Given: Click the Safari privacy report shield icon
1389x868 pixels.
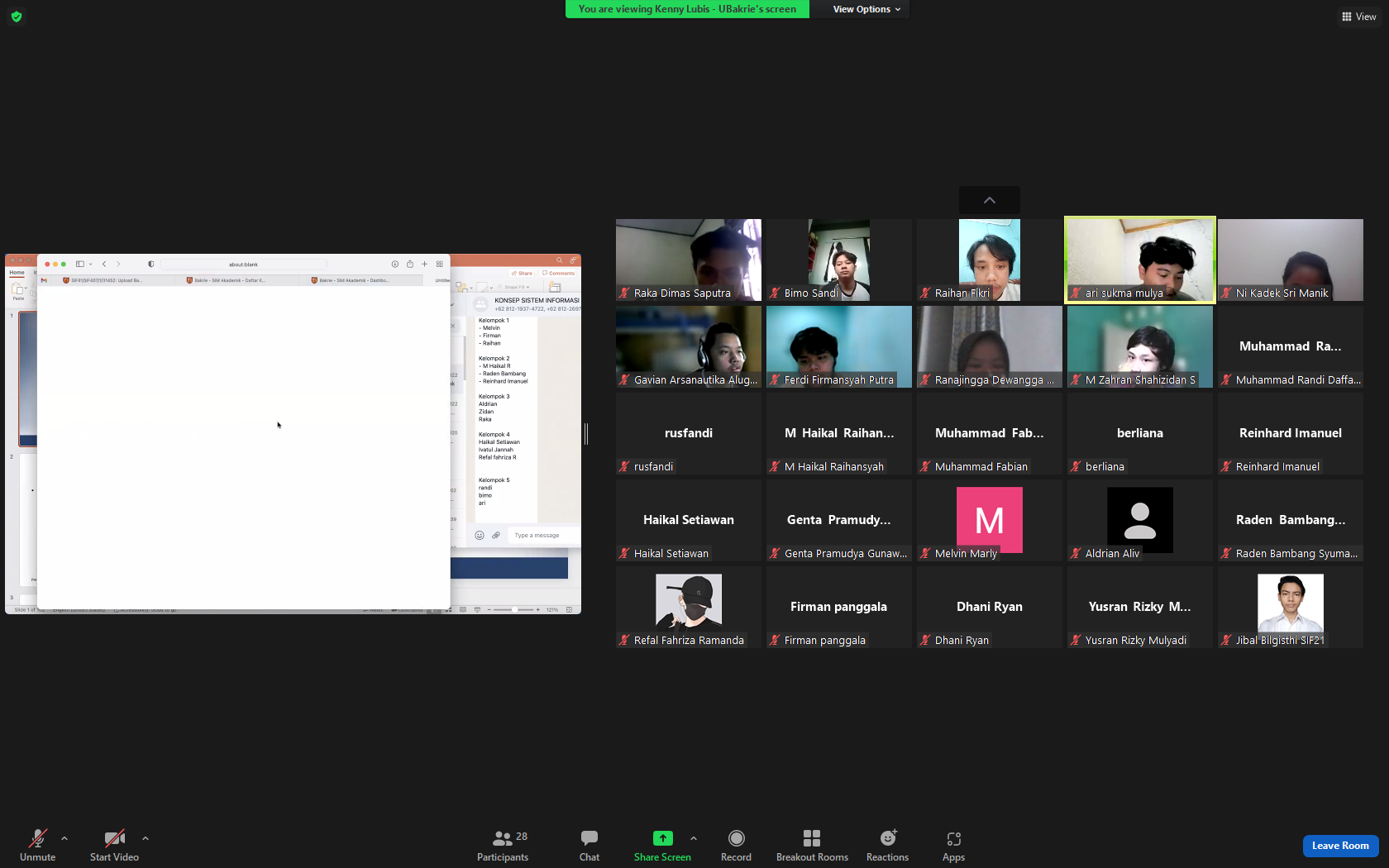Looking at the screenshot, I should tap(150, 265).
